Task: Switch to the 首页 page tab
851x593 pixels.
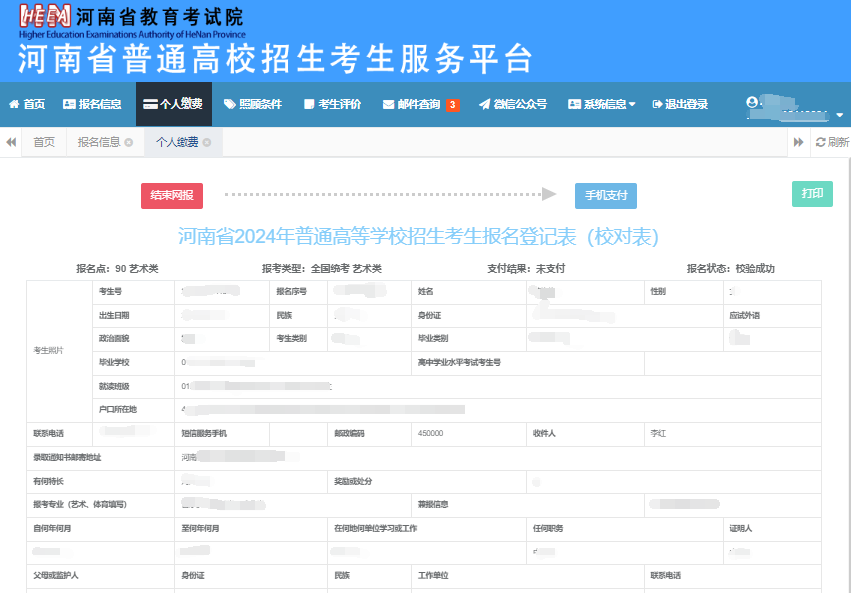Action: 44,142
